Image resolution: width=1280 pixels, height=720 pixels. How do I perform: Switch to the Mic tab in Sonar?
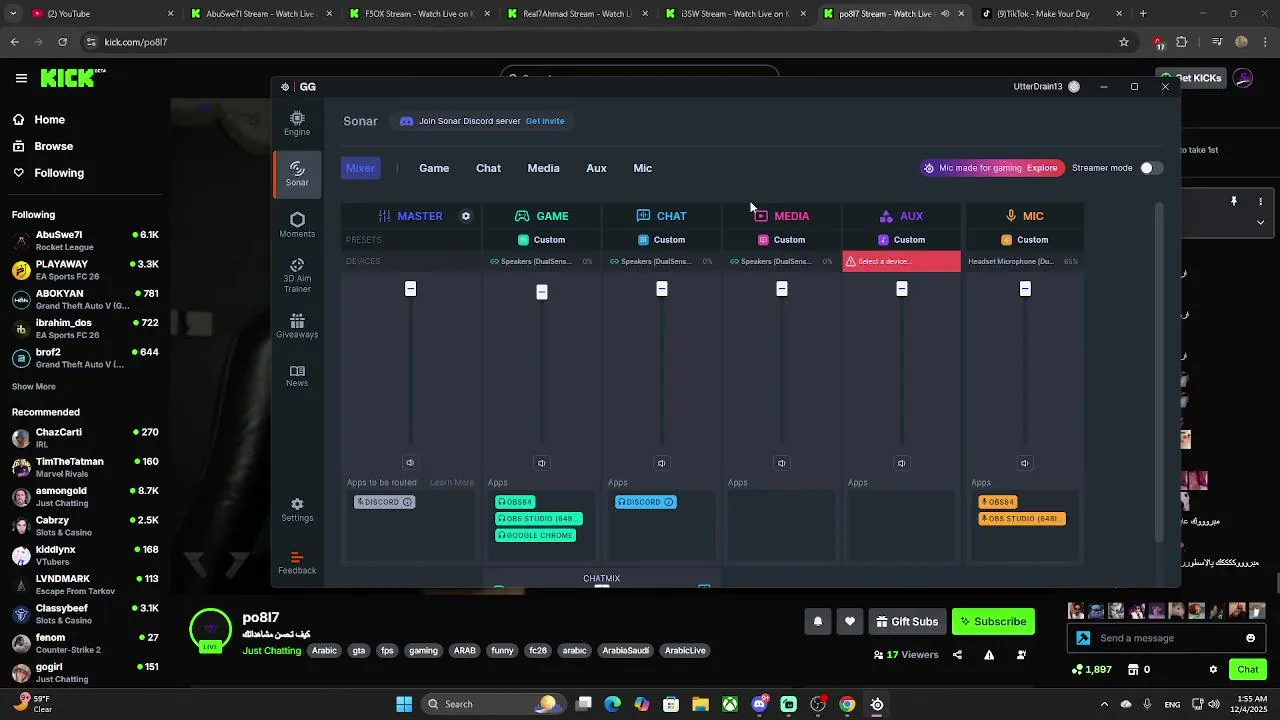point(642,168)
